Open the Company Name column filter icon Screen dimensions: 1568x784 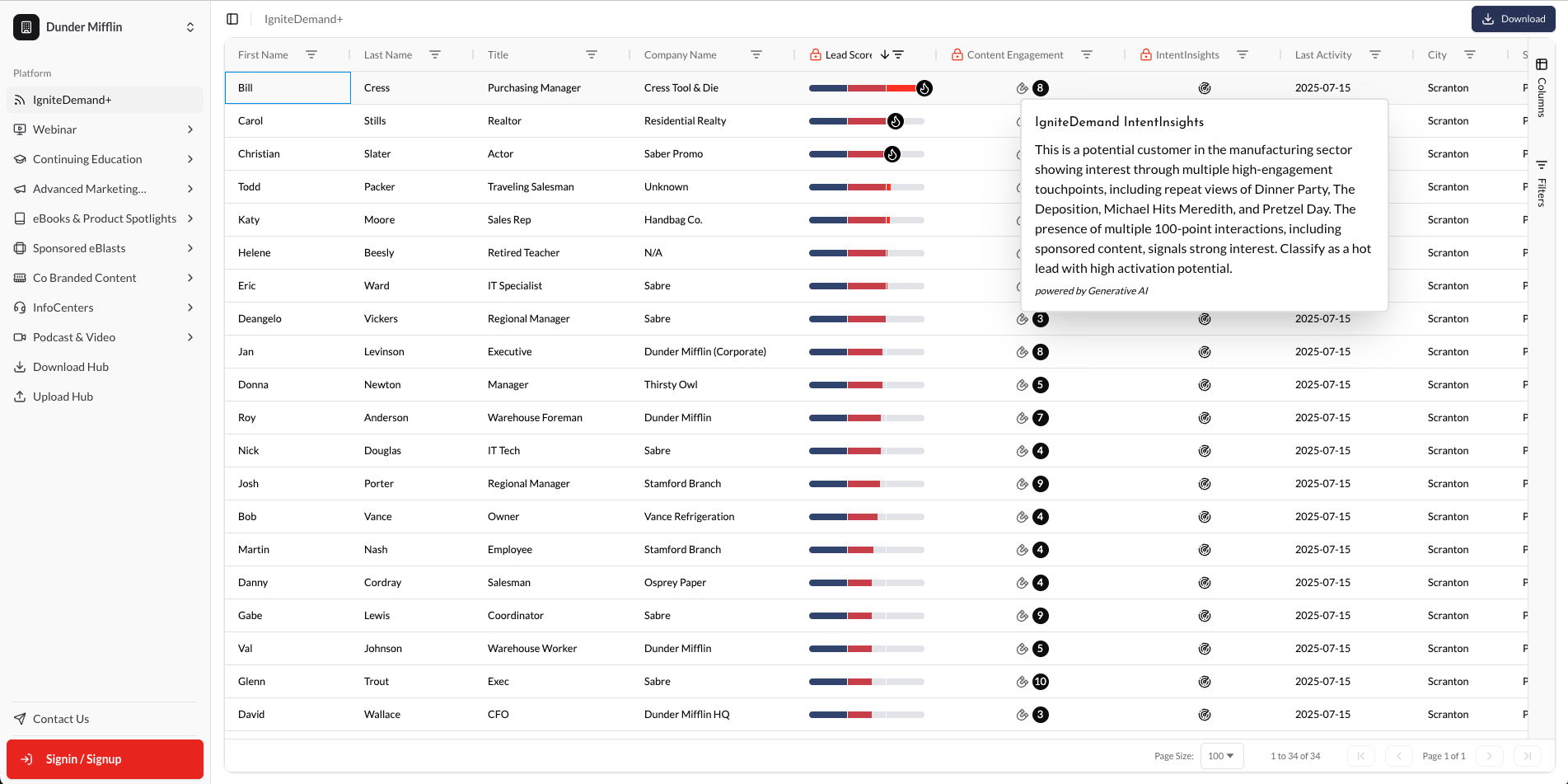tap(756, 54)
